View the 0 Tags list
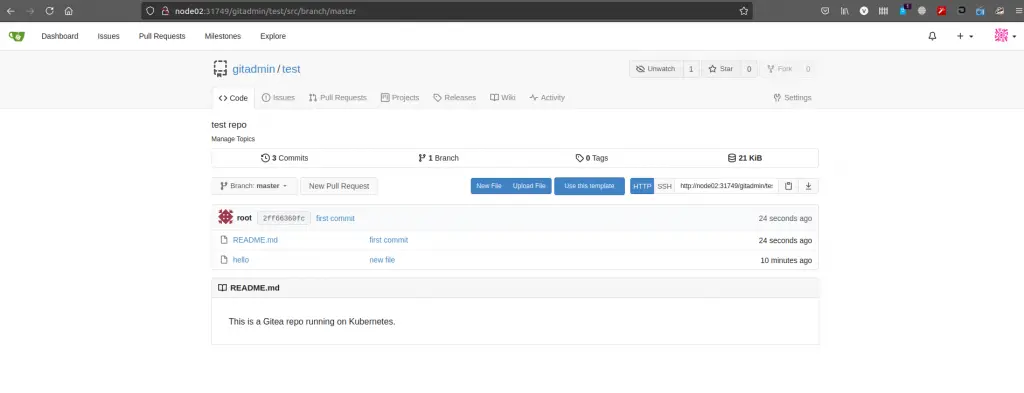The width and height of the screenshot is (1024, 393). tap(592, 158)
